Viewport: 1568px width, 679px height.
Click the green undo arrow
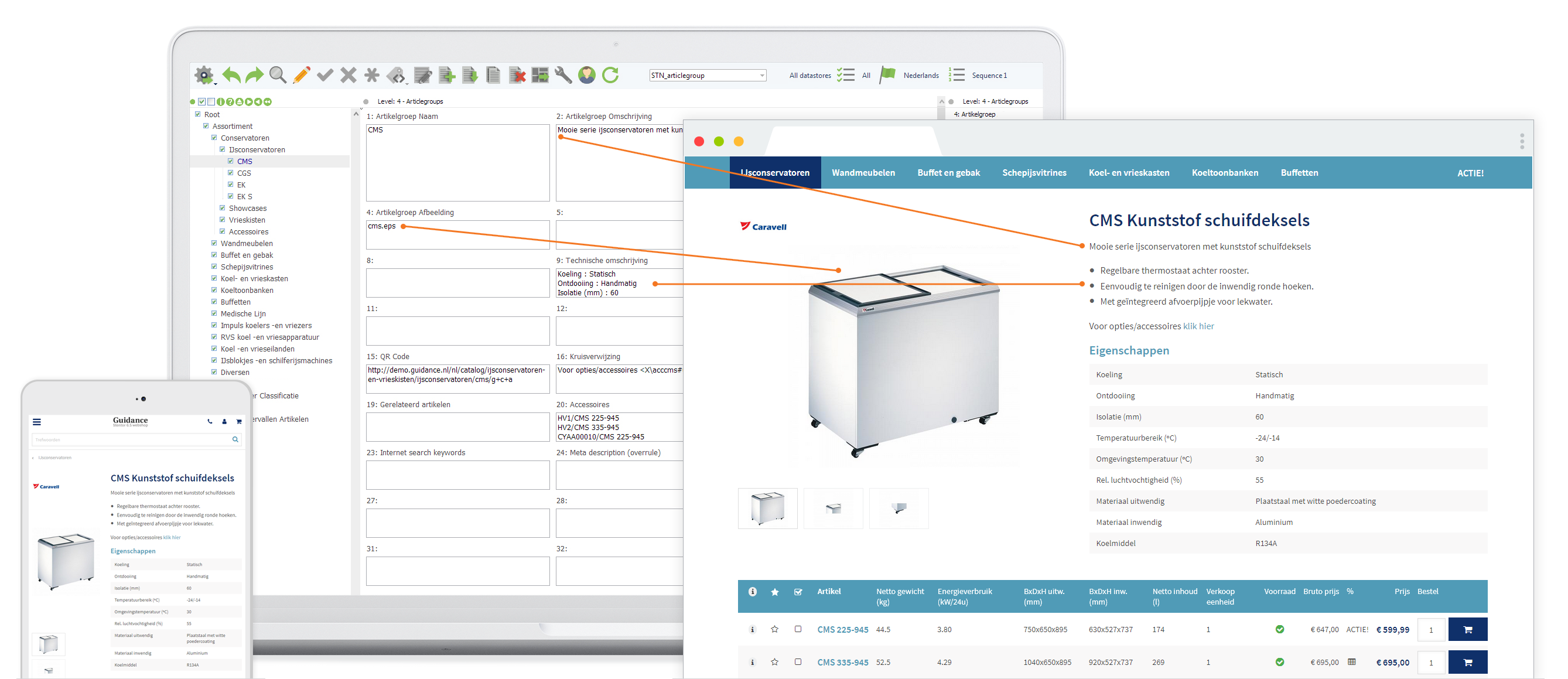coord(231,76)
